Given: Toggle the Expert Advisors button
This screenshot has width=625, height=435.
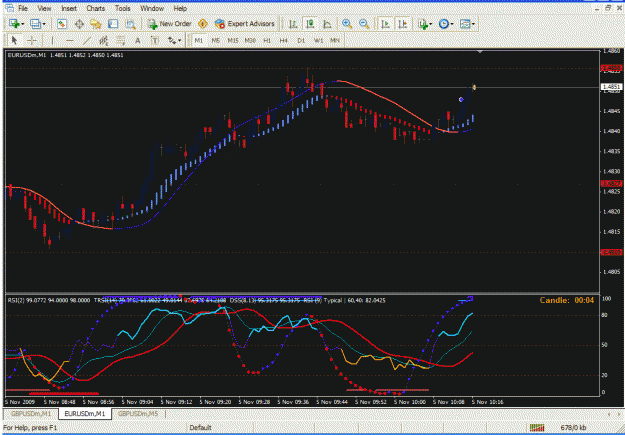Looking at the screenshot, I should (244, 24).
